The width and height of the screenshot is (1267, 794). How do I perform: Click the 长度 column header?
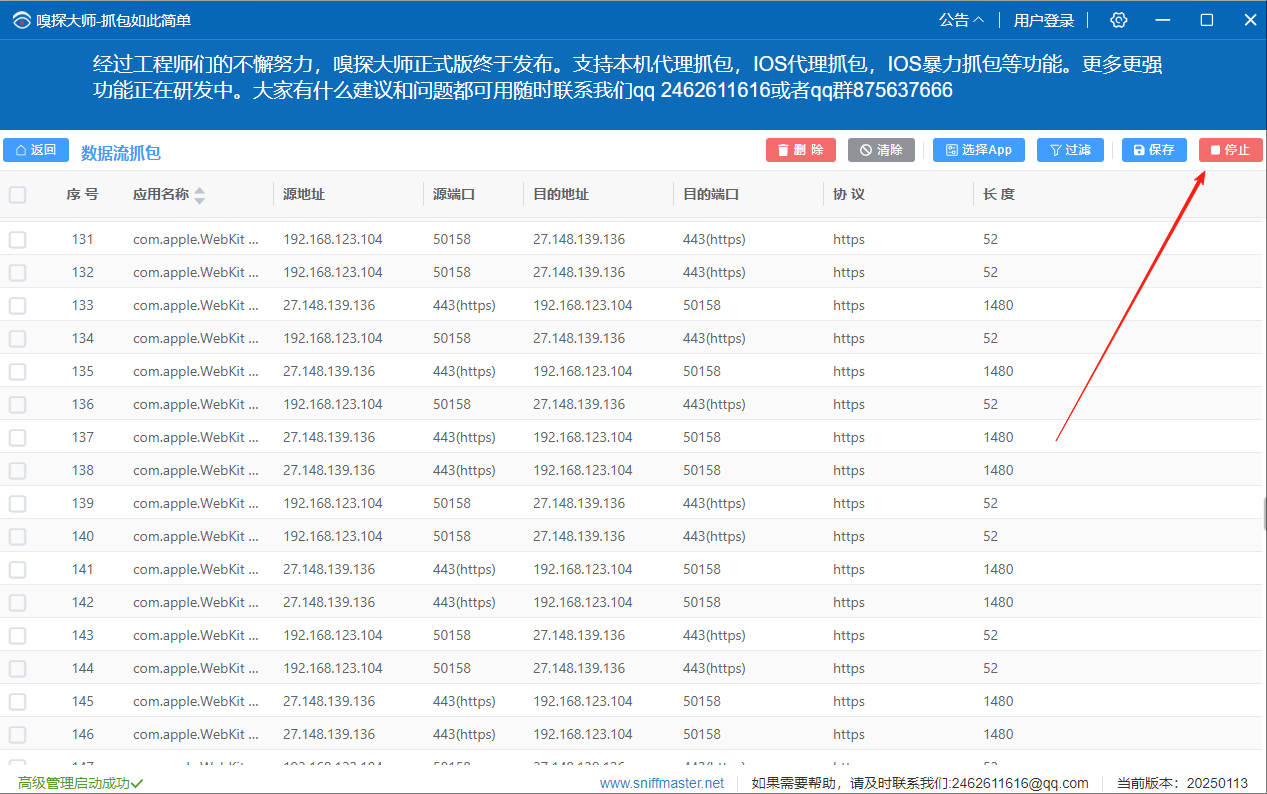pyautogui.click(x=999, y=195)
